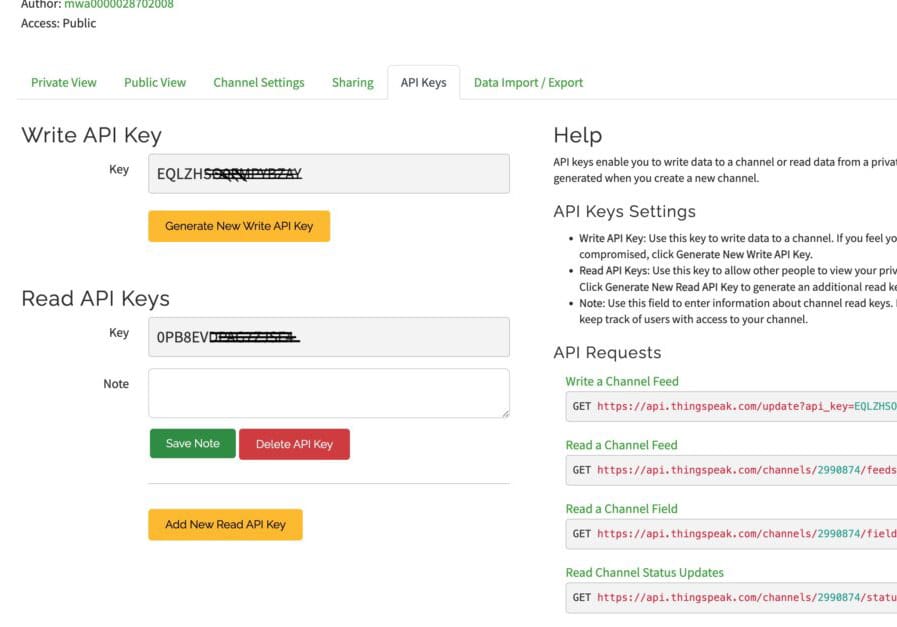Open the Sharing tab
This screenshot has width=897, height=627.
tap(351, 82)
